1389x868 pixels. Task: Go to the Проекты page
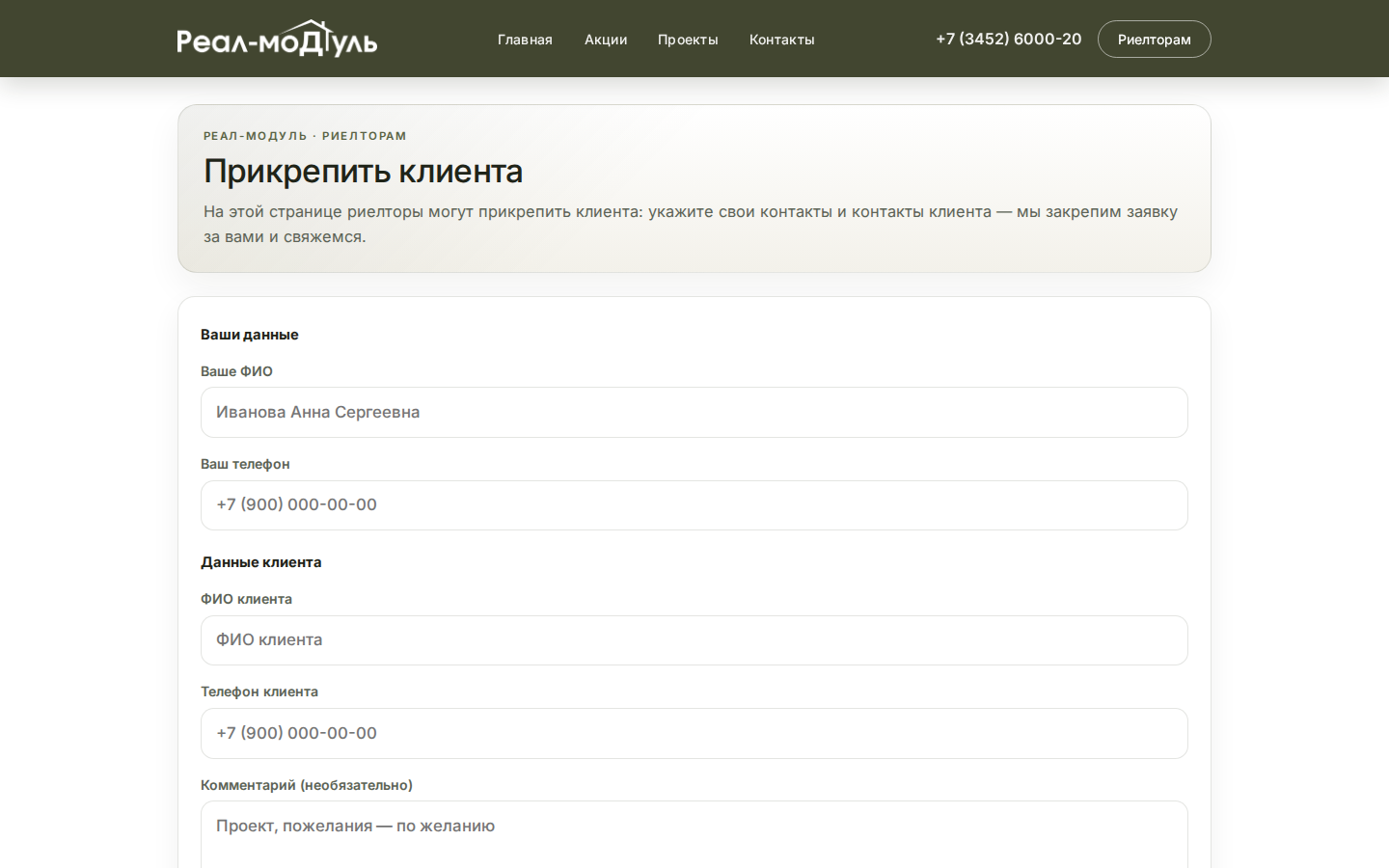[x=688, y=40]
